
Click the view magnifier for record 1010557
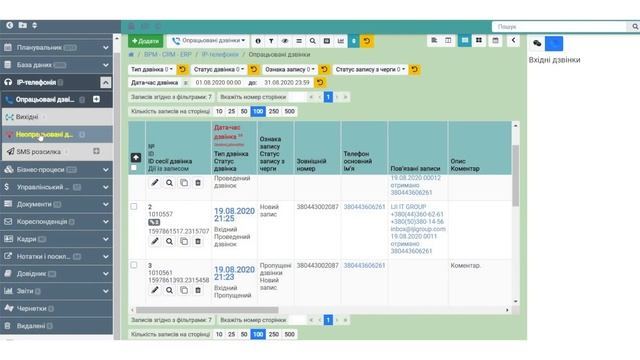pyautogui.click(x=169, y=242)
